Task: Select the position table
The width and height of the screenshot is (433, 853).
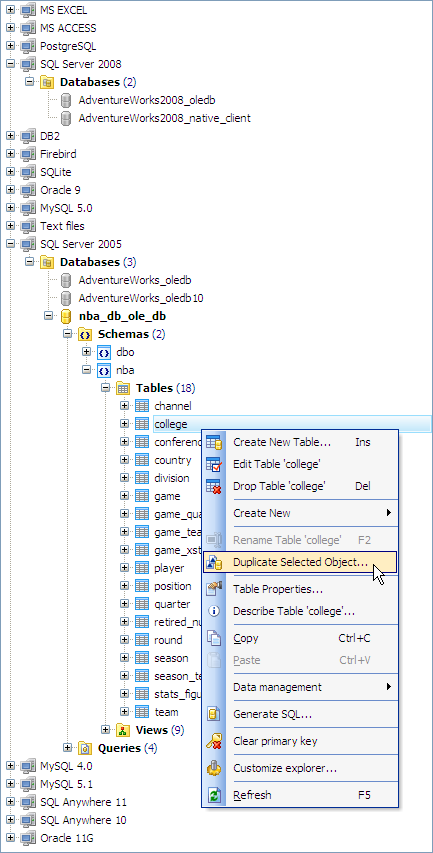Action: pos(172,586)
